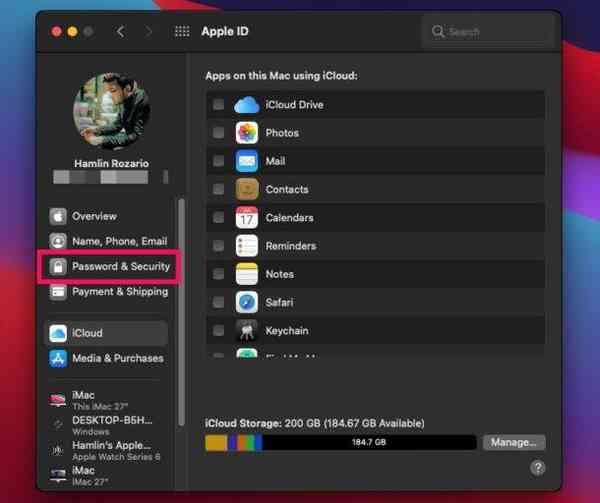Open Media & Purchases section
This screenshot has width=600, height=503.
click(107, 358)
